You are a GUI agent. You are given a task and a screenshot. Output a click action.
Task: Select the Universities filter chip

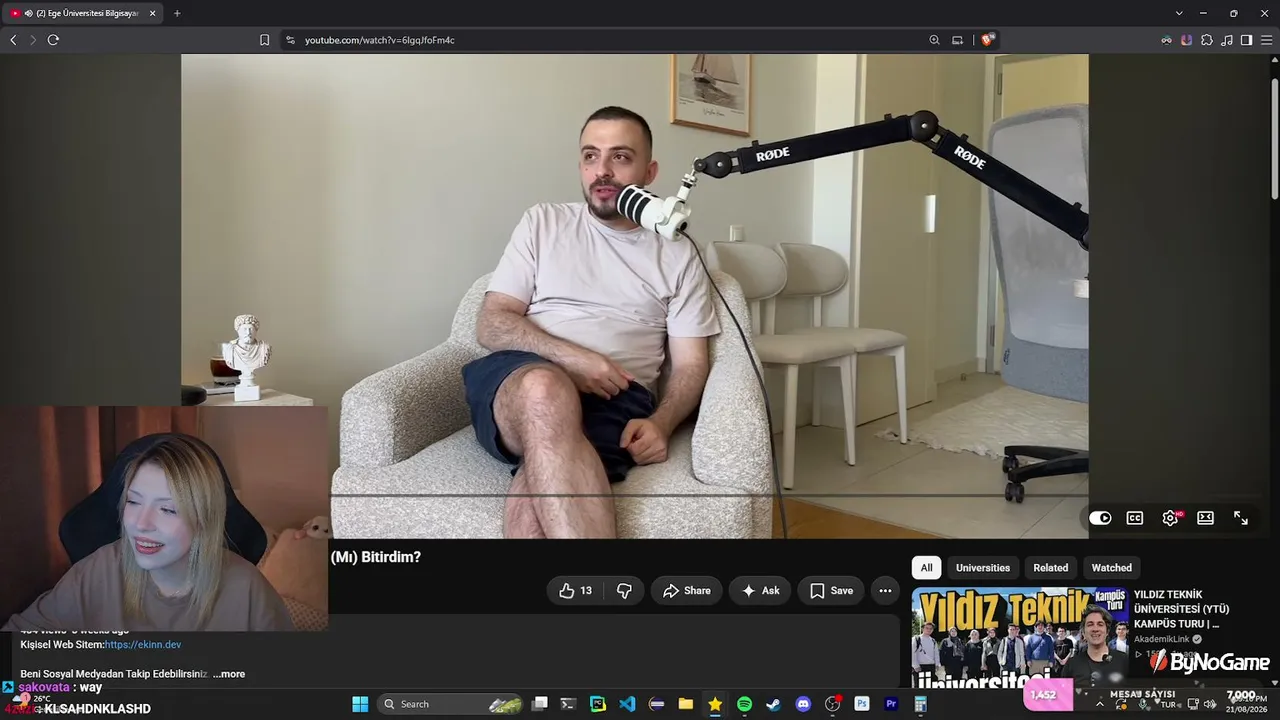[x=983, y=568]
